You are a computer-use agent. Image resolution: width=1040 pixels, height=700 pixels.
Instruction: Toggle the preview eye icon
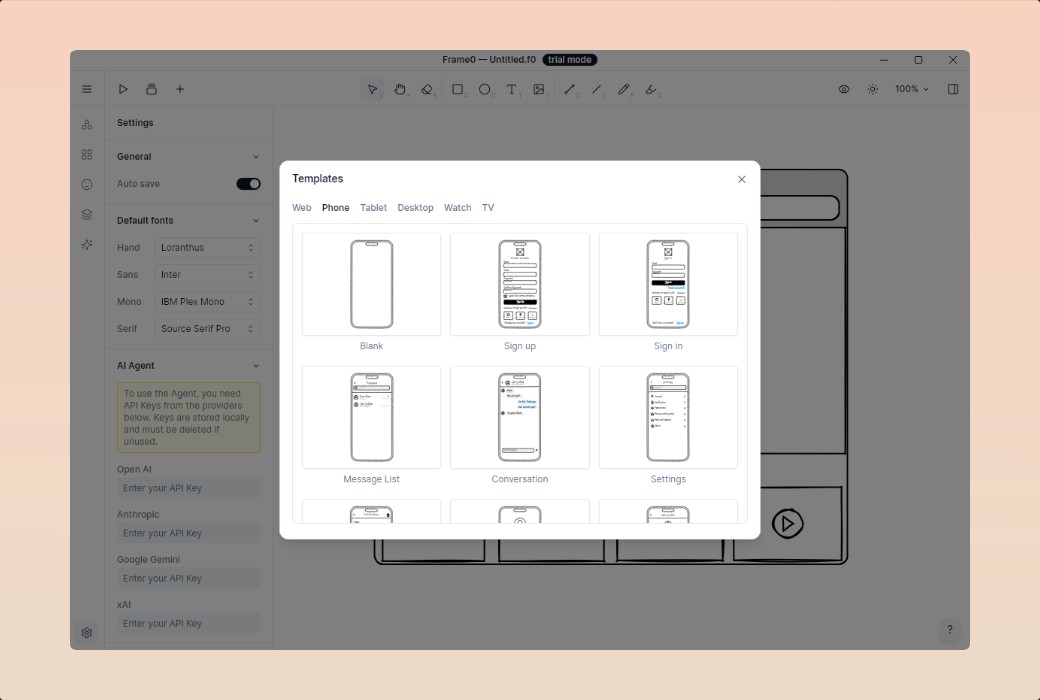point(844,89)
